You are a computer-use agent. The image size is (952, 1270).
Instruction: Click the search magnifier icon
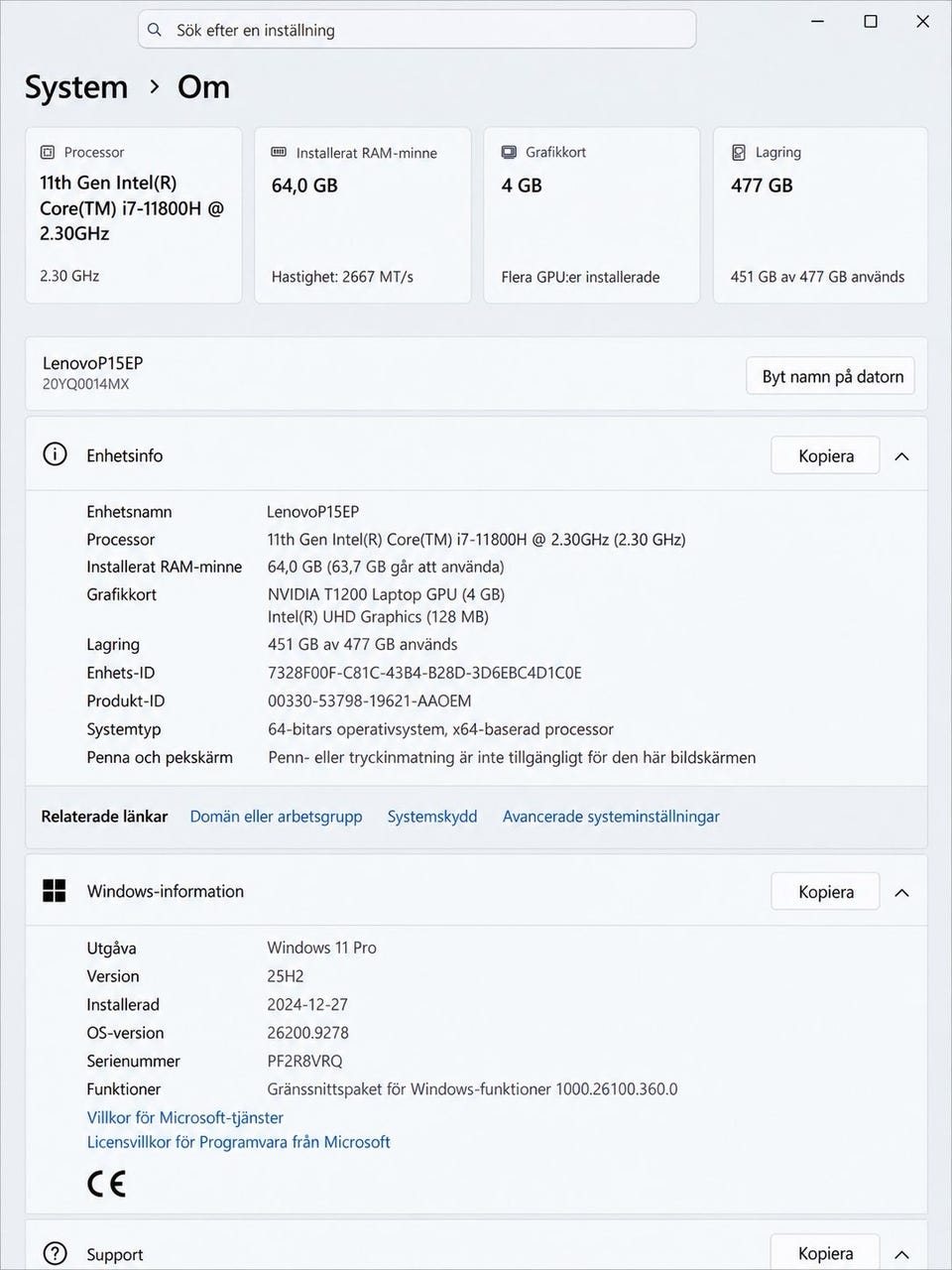[x=155, y=30]
